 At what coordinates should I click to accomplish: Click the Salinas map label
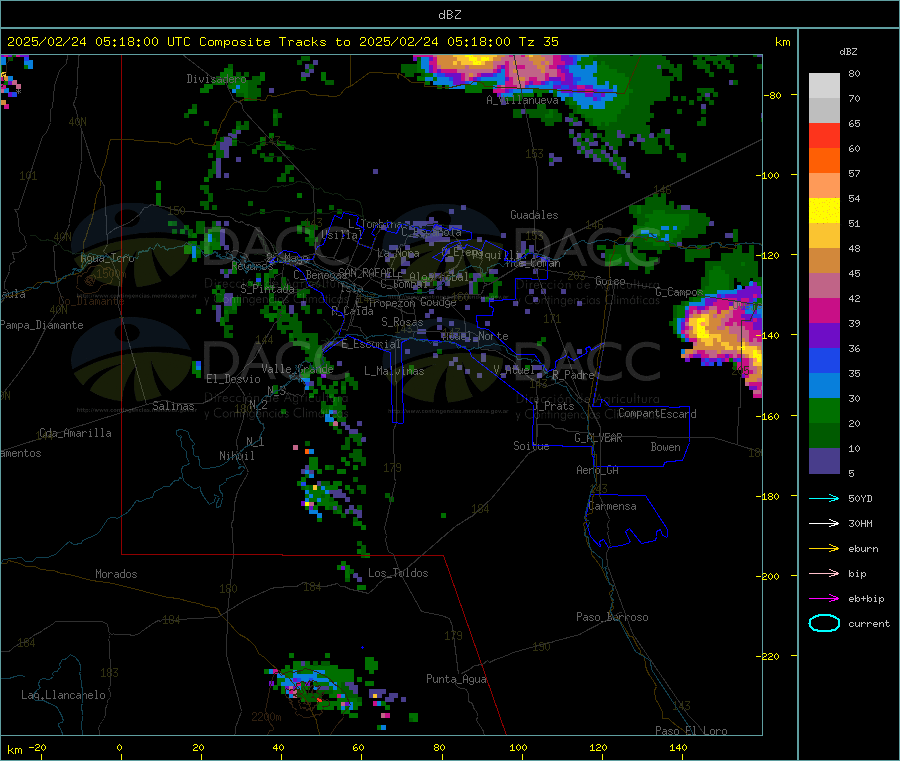pos(173,406)
